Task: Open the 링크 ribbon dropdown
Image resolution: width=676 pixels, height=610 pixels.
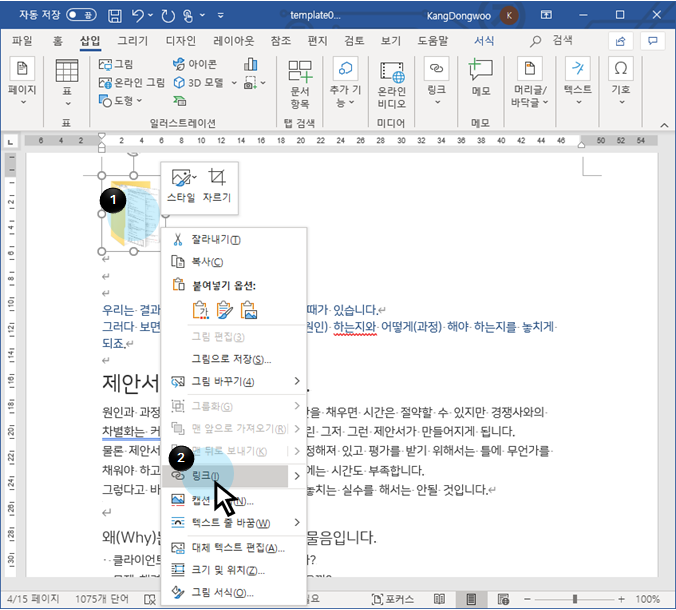Action: (437, 81)
